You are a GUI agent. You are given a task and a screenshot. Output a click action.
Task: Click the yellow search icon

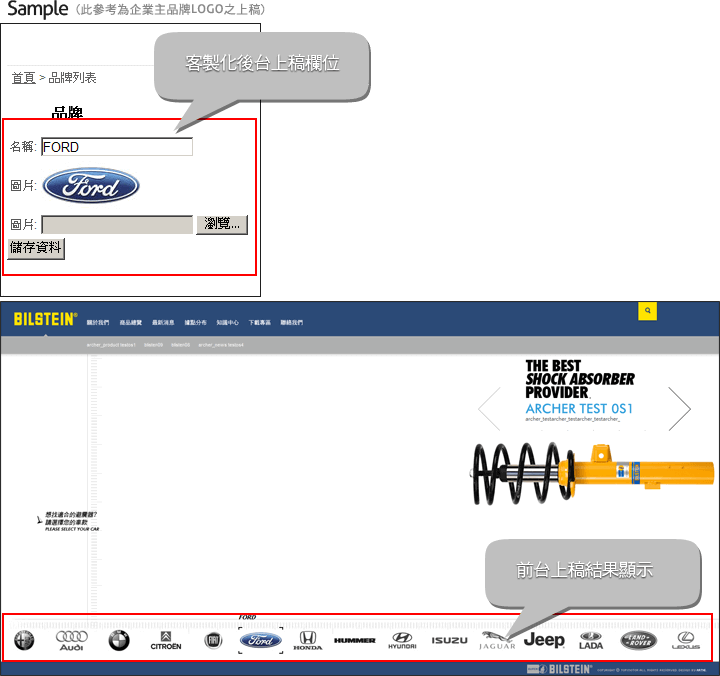[x=647, y=311]
